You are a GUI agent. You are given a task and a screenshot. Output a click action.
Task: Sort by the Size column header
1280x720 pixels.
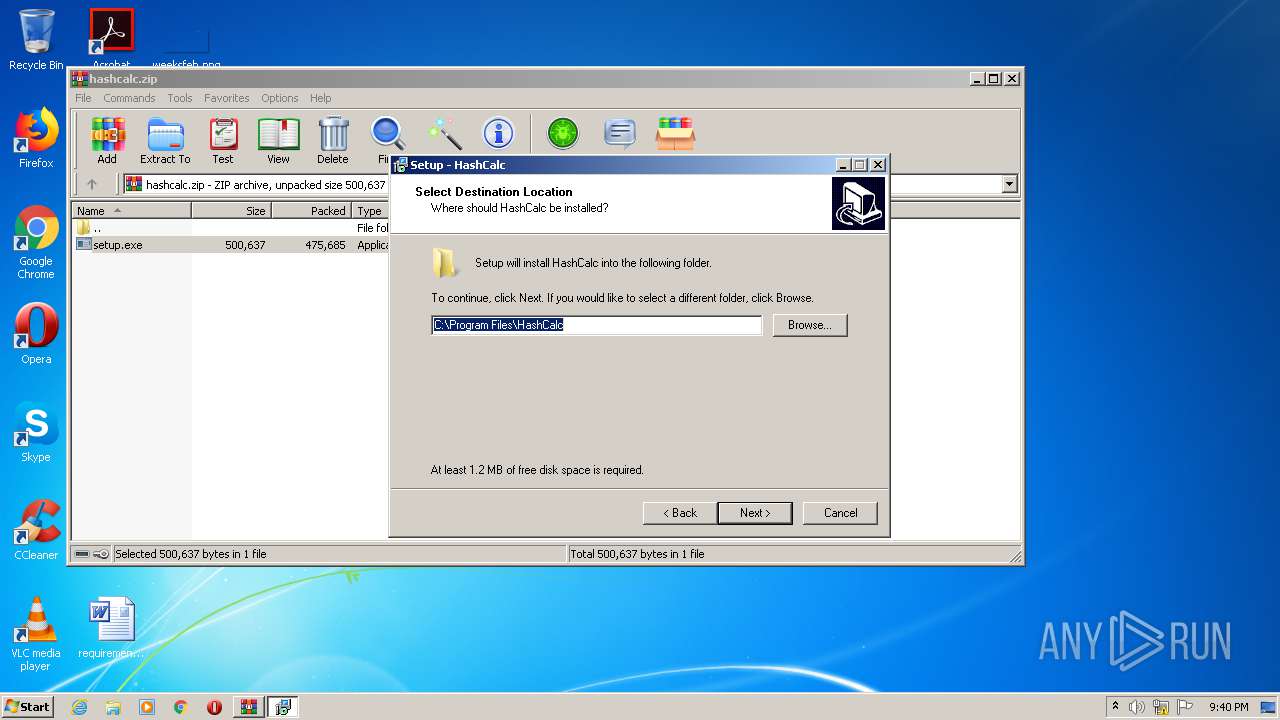[232, 211]
